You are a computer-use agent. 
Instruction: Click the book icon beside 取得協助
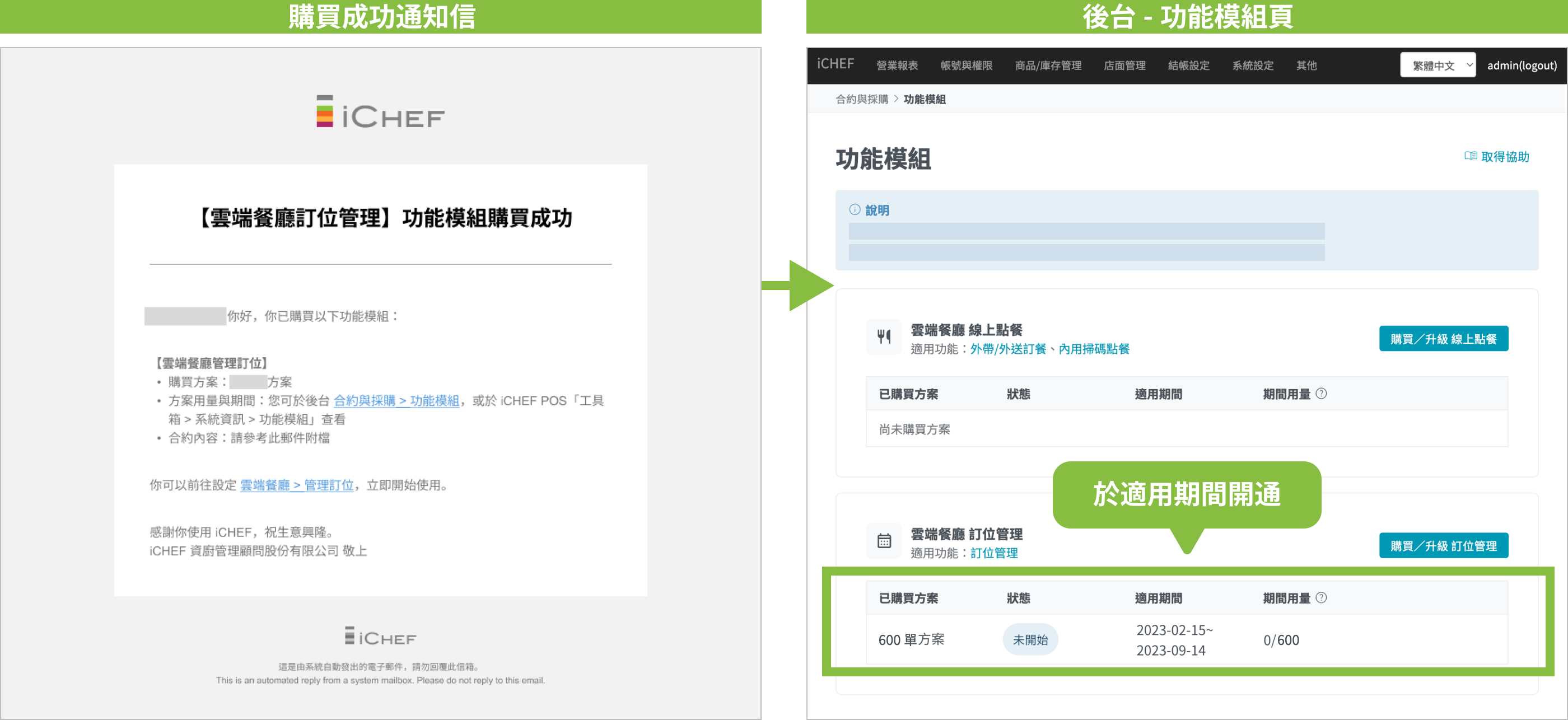[1471, 156]
